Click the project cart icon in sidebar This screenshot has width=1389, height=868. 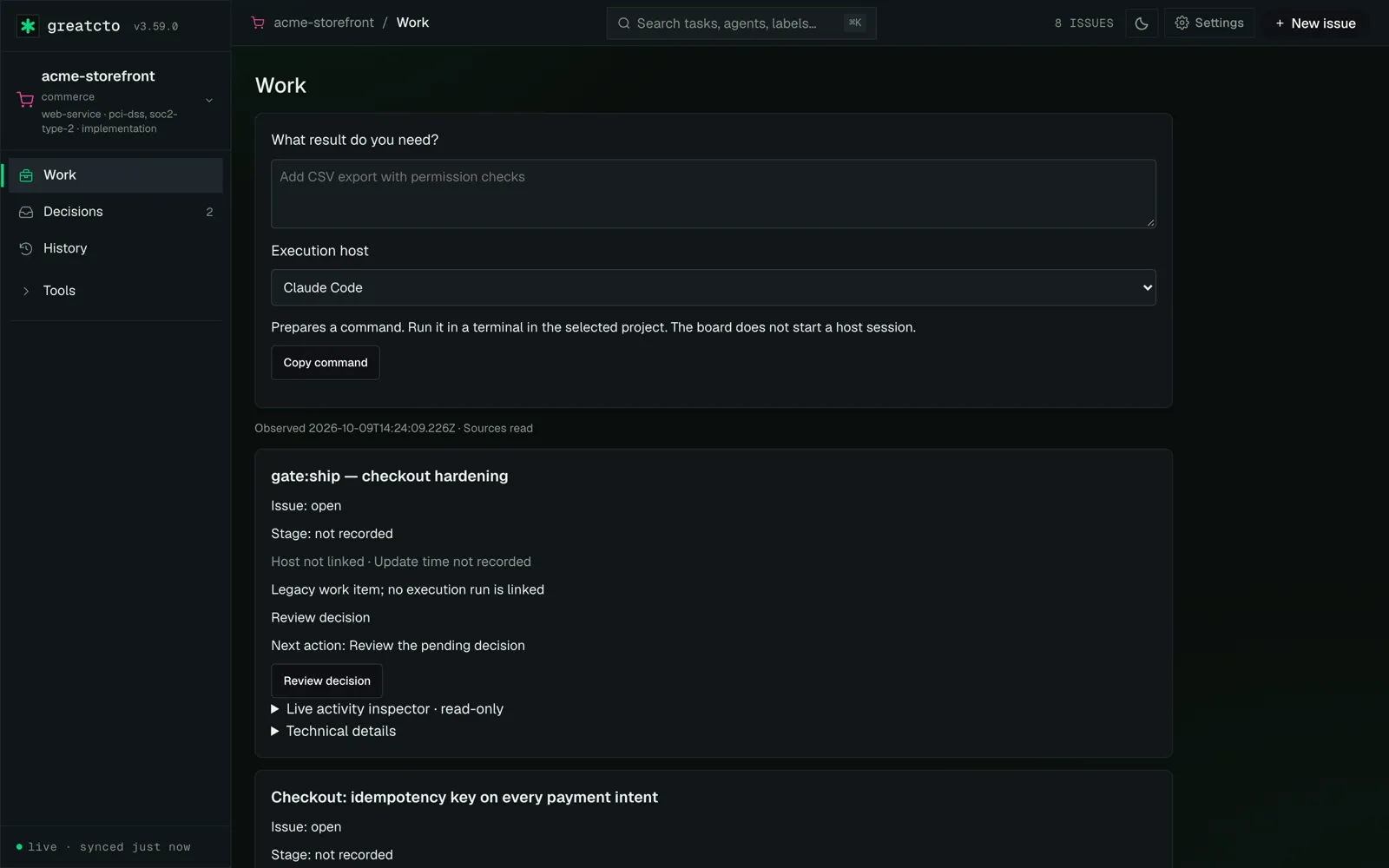[26, 100]
